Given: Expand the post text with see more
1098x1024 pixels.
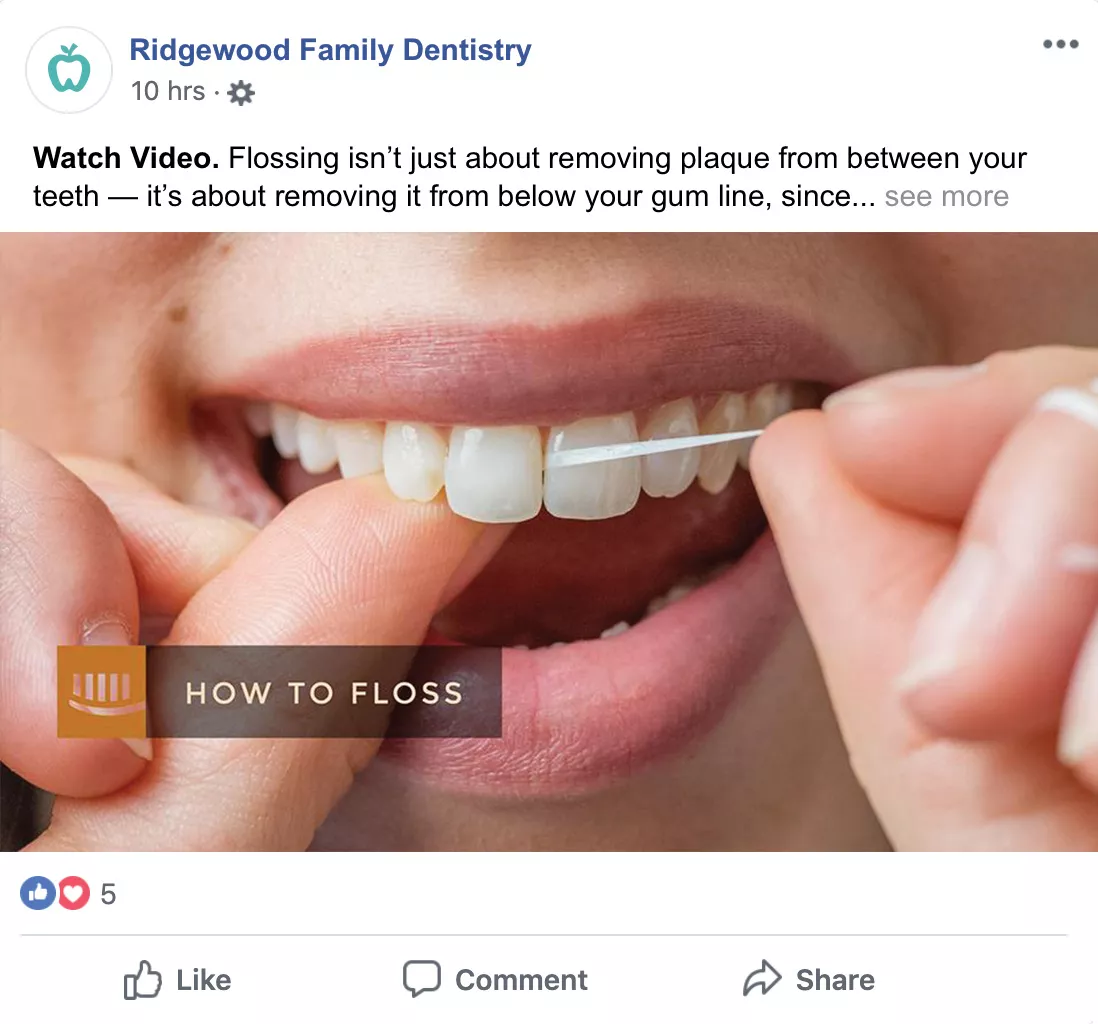Looking at the screenshot, I should coord(945,196).
